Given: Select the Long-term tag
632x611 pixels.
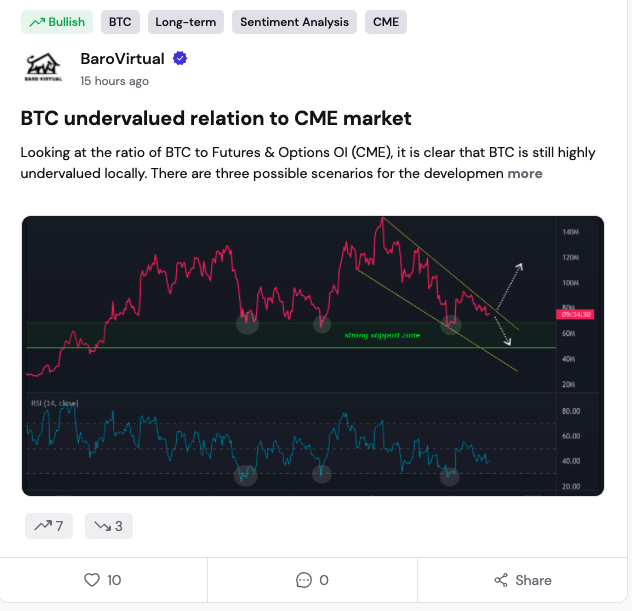Looking at the screenshot, I should (x=186, y=22).
